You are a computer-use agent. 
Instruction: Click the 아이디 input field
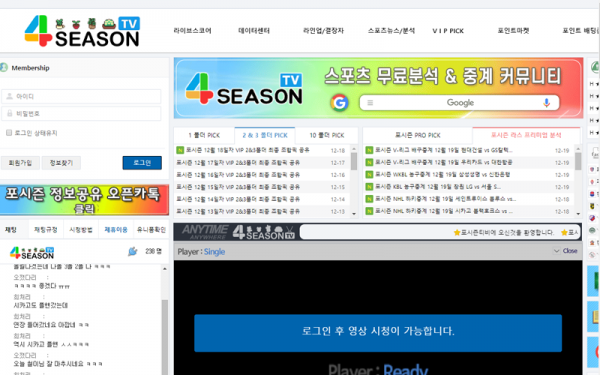pos(82,96)
